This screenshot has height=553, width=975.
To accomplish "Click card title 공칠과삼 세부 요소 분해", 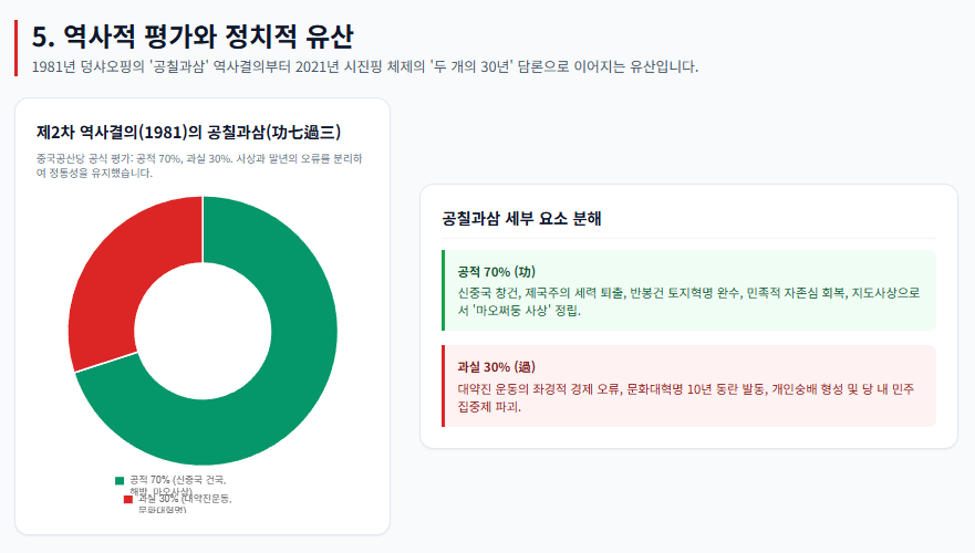I will pyautogui.click(x=521, y=218).
